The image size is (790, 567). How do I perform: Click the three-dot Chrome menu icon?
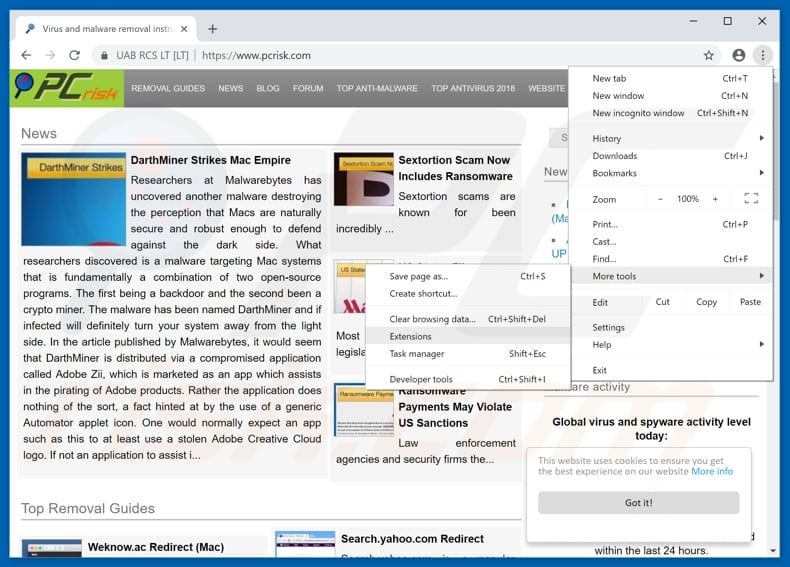763,55
